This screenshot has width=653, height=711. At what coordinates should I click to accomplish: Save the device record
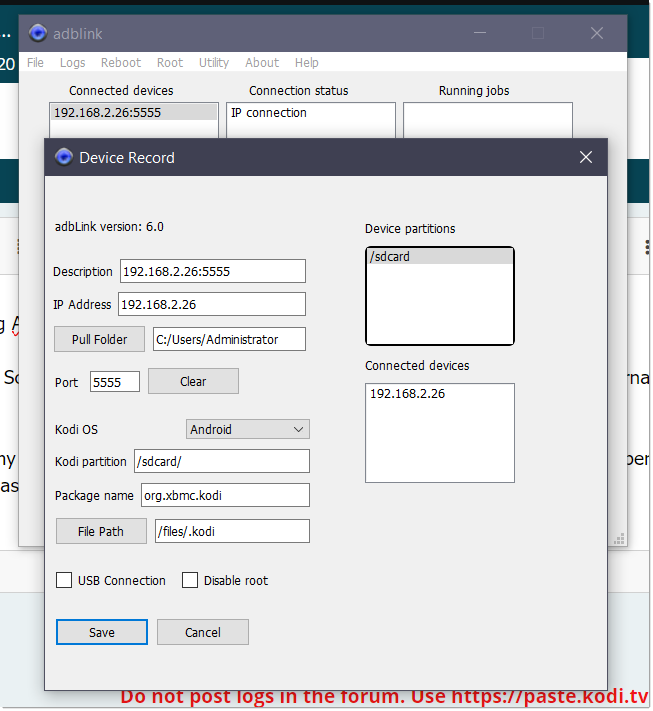click(102, 632)
